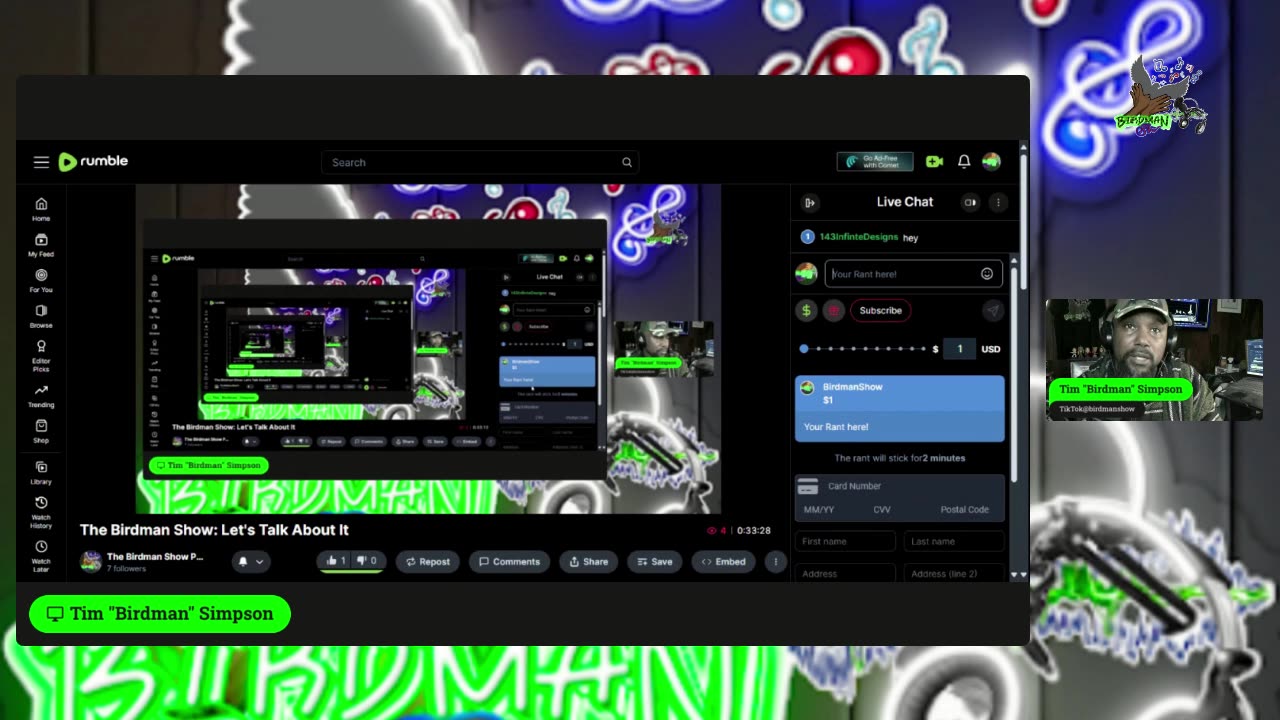The width and height of the screenshot is (1280, 720).
Task: Focus the MM/YY expiry field
Action: pos(819,510)
